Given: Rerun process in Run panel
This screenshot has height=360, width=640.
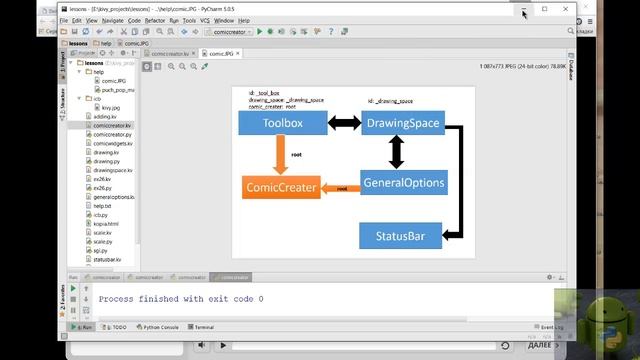Looking at the screenshot, I should (73, 288).
